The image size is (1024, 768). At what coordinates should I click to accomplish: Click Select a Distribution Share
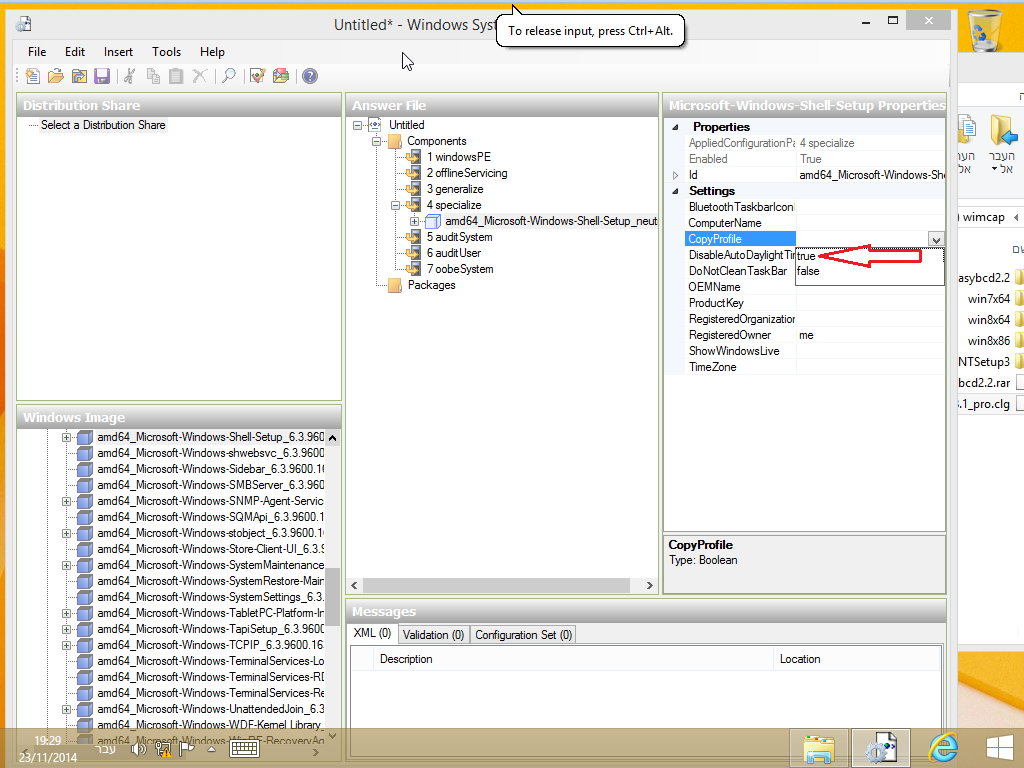(x=103, y=125)
